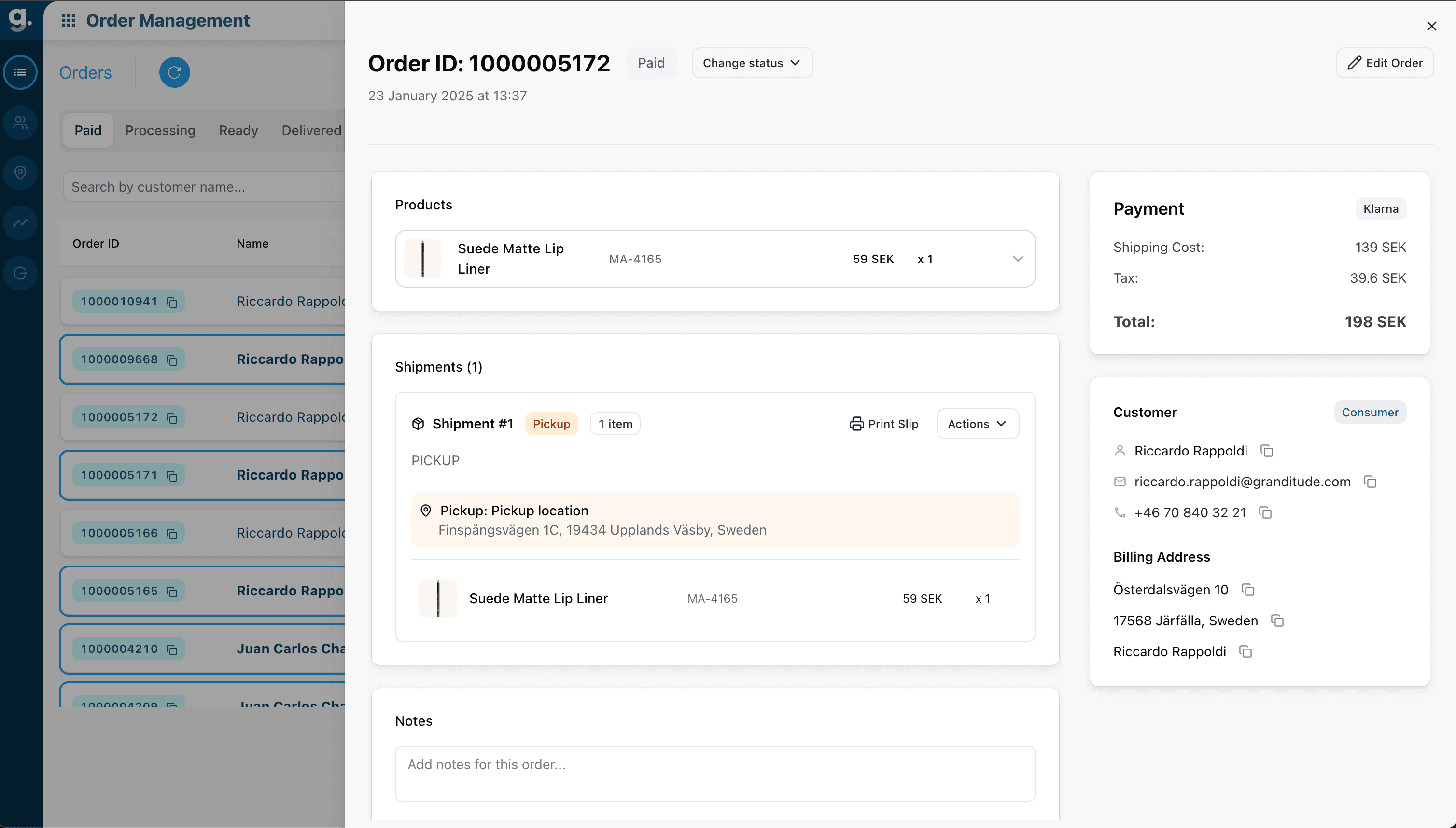Screen dimensions: 1456x828
Task: Click the refresh orders icon
Action: 174,72
